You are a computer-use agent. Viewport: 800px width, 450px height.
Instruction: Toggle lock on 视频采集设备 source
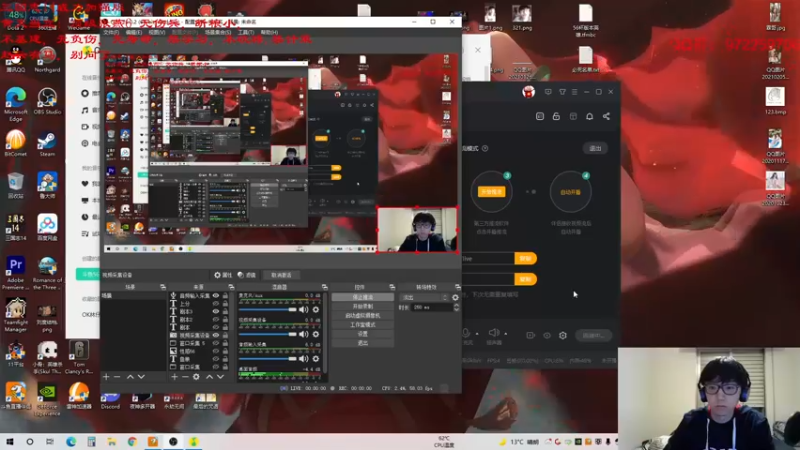pos(225,335)
